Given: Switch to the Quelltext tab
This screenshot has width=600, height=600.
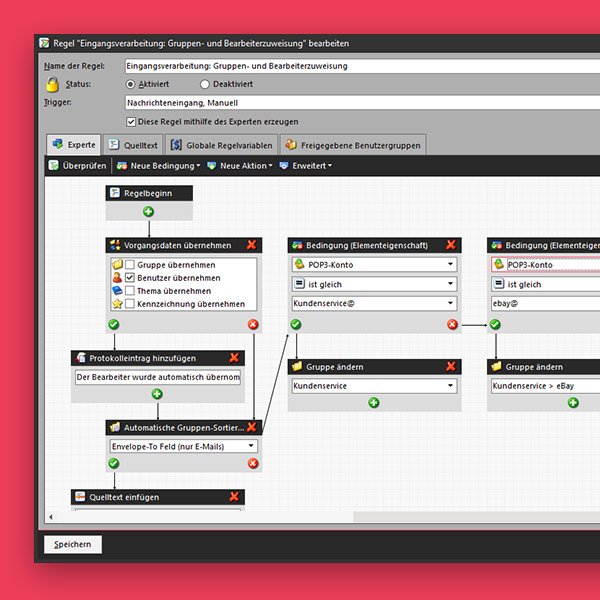Looking at the screenshot, I should click(133, 145).
